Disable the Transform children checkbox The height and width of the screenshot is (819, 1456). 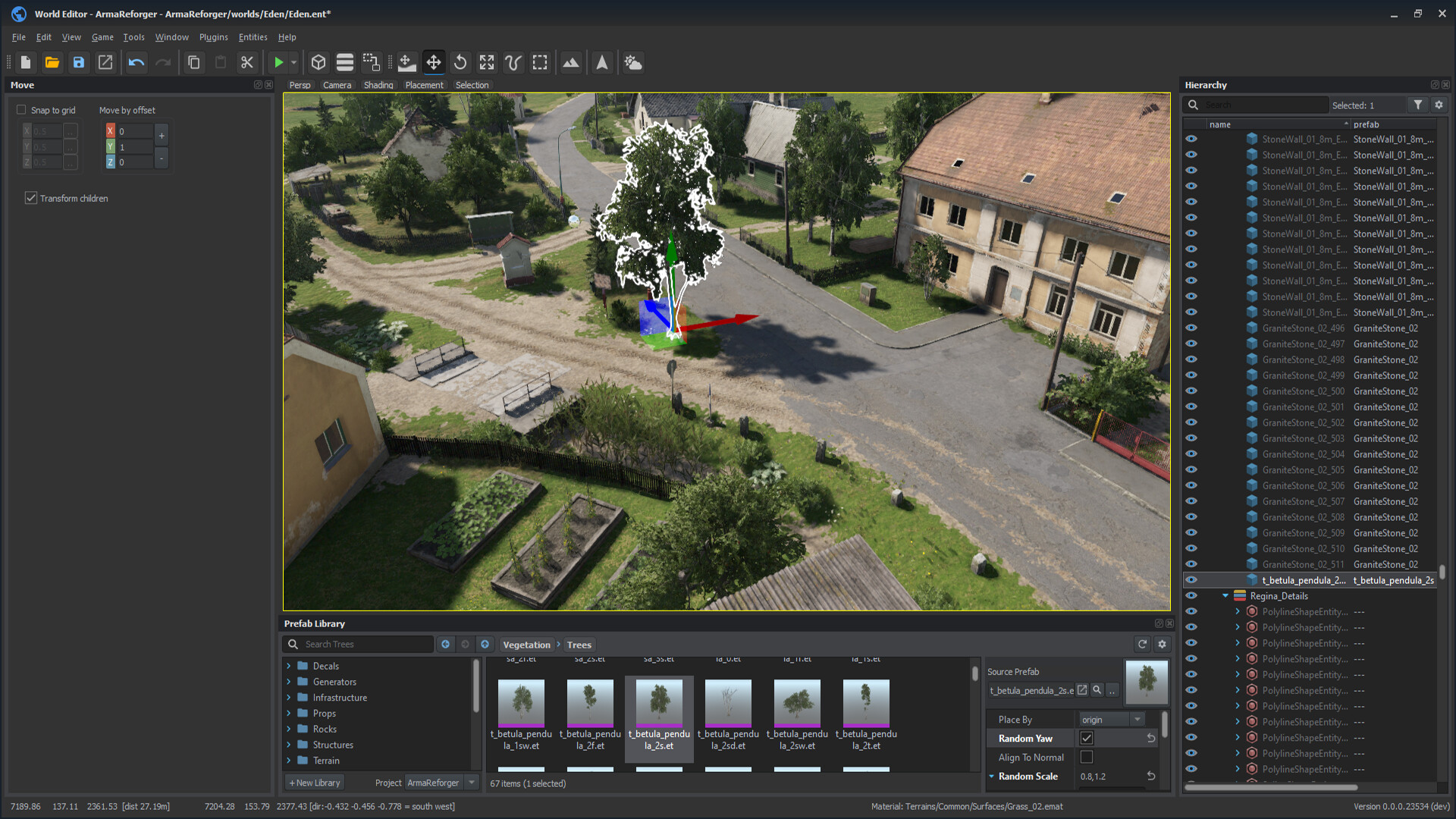pyautogui.click(x=31, y=198)
